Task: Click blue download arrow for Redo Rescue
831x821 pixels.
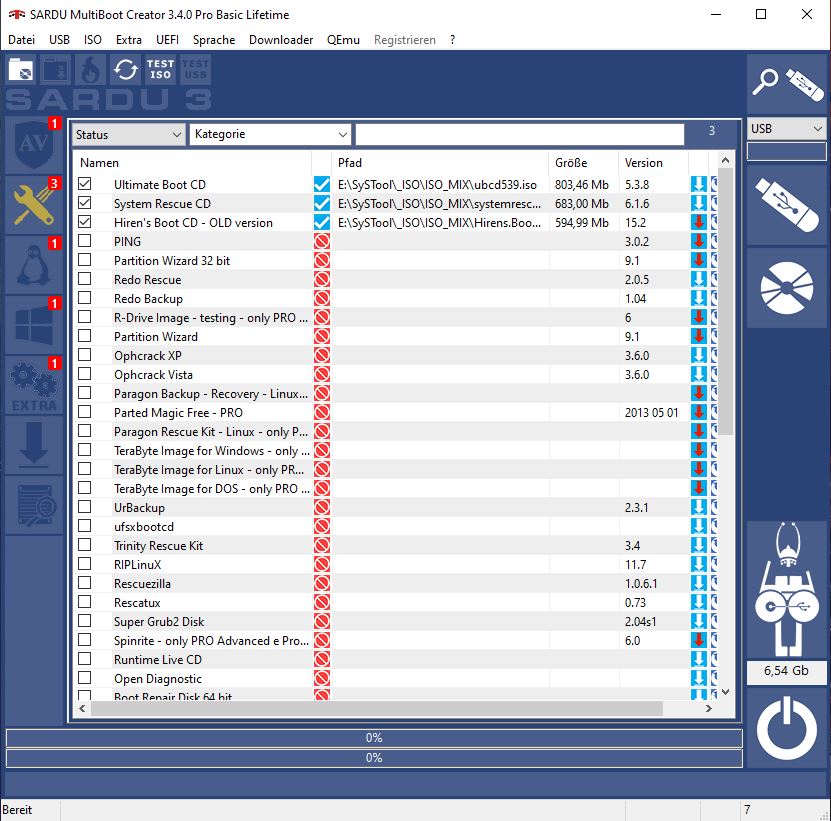Action: tap(699, 279)
